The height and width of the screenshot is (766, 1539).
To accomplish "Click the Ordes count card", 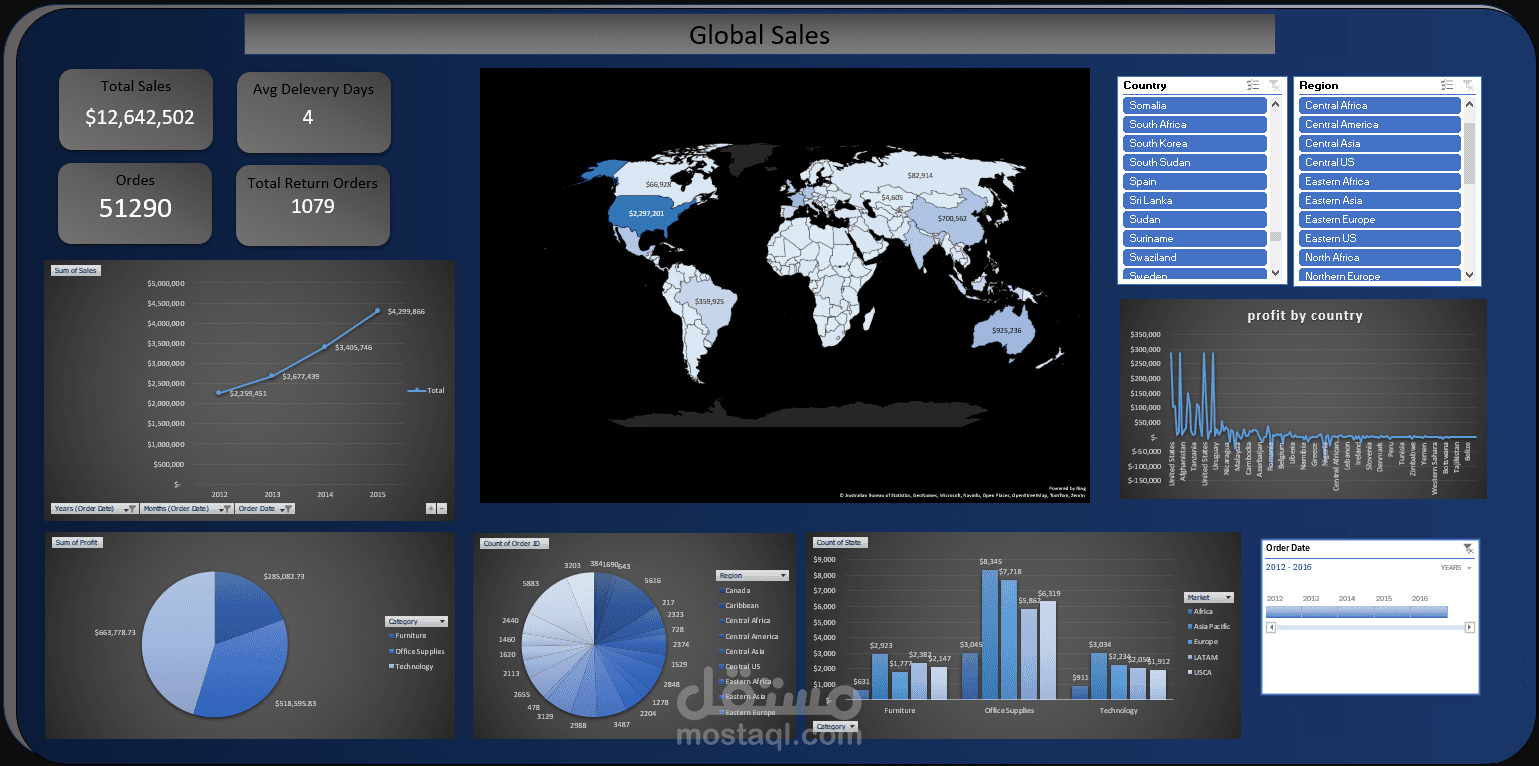I will point(135,204).
